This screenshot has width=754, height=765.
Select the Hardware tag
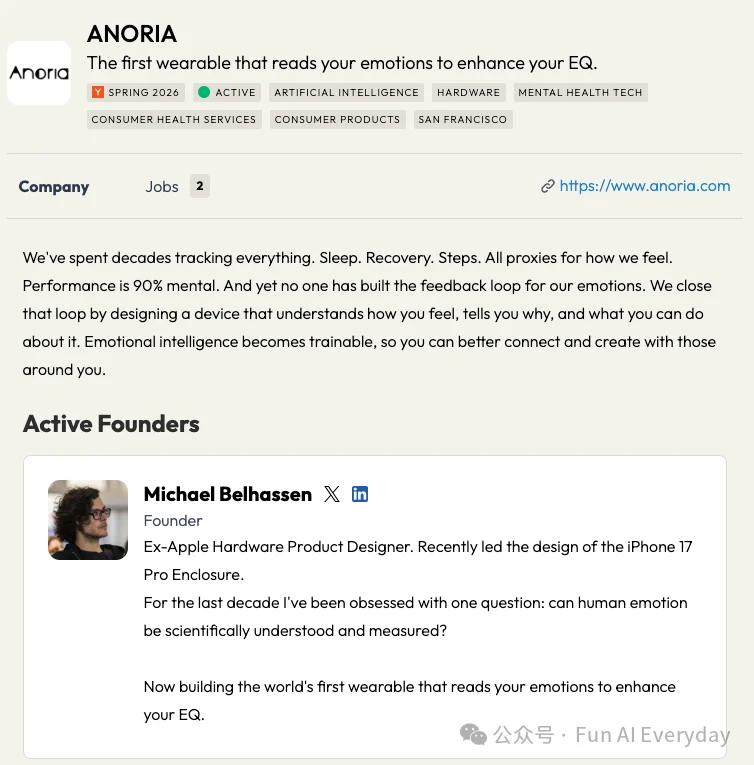point(469,92)
